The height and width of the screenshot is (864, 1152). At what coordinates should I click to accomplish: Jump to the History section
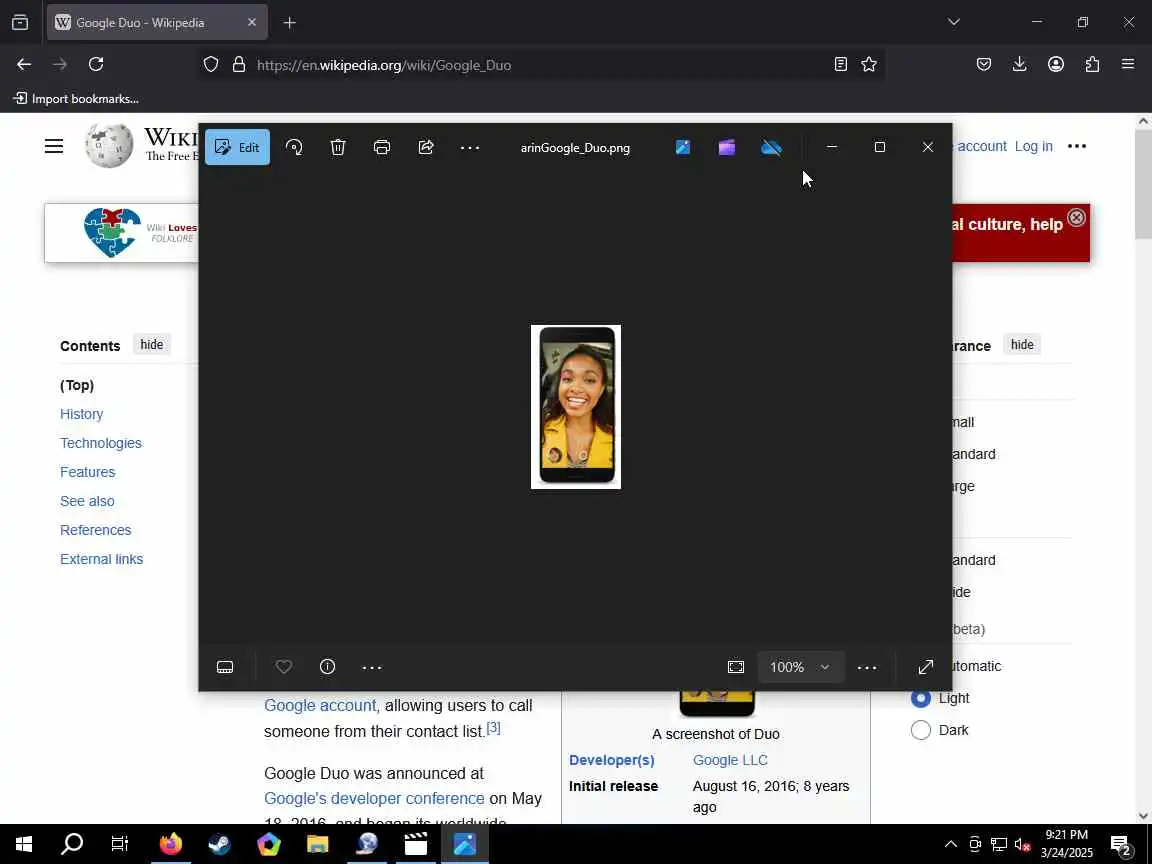coord(82,414)
